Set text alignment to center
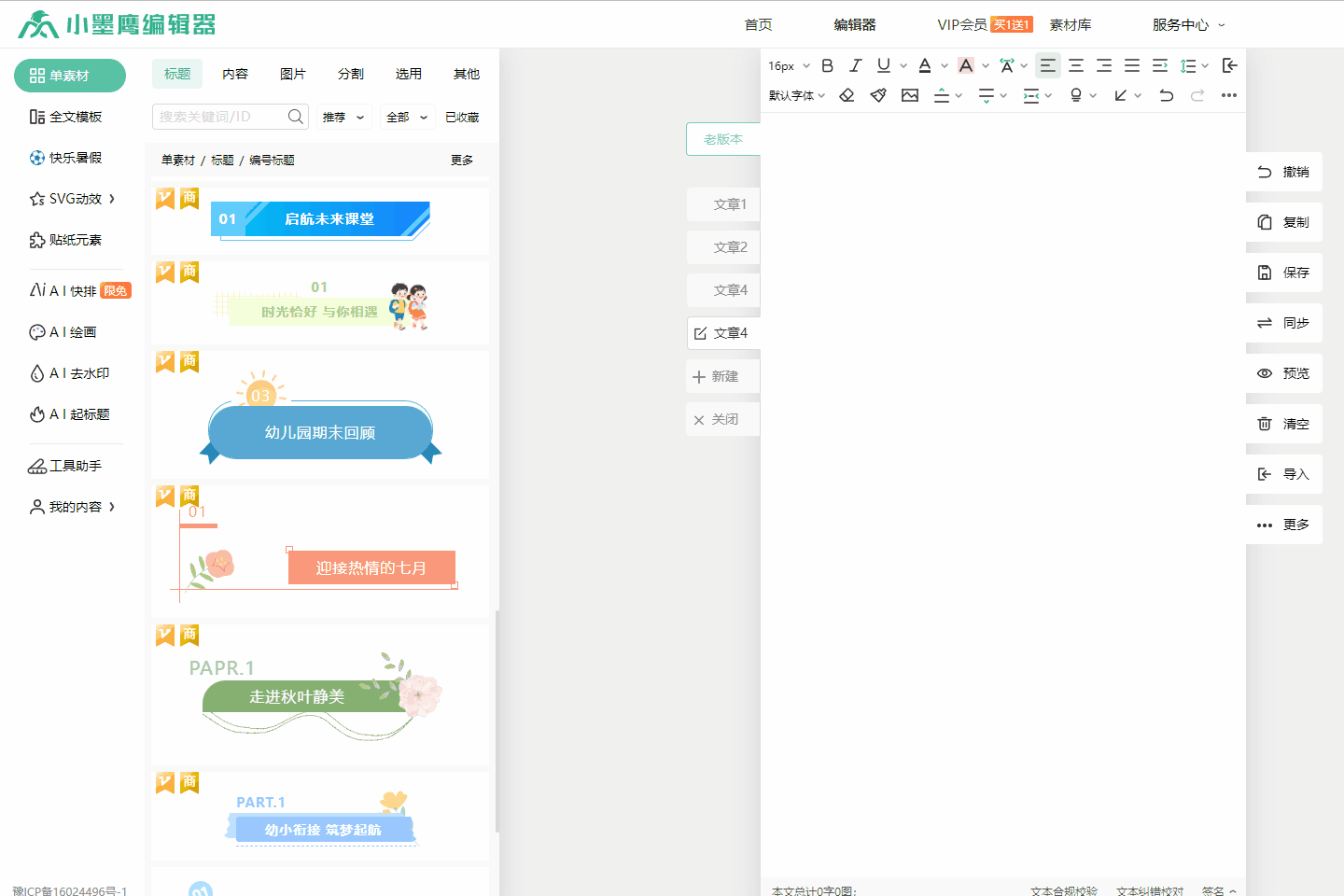Viewport: 1344px width, 896px height. pyautogui.click(x=1076, y=65)
